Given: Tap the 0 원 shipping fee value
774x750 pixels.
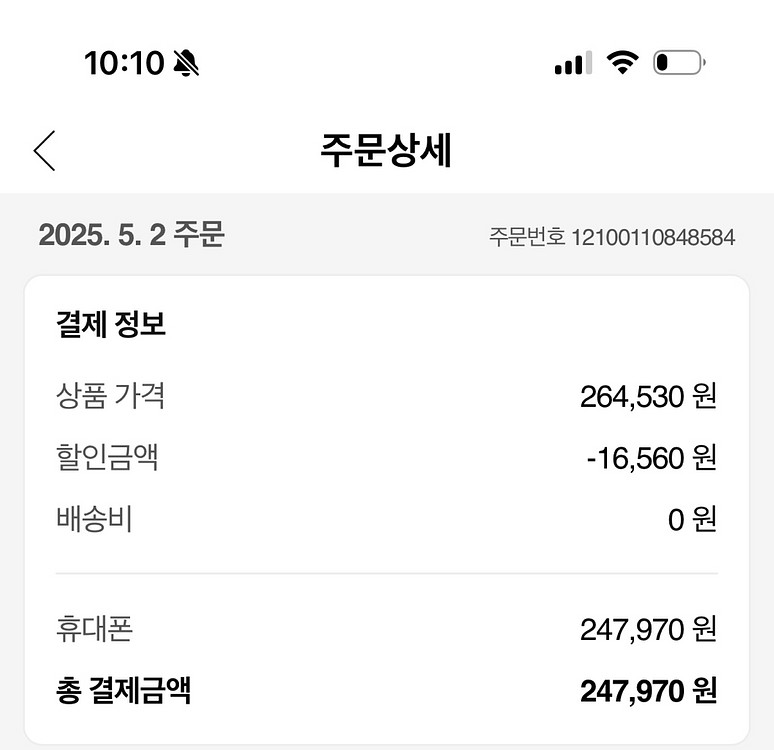Looking at the screenshot, I should pos(692,520).
